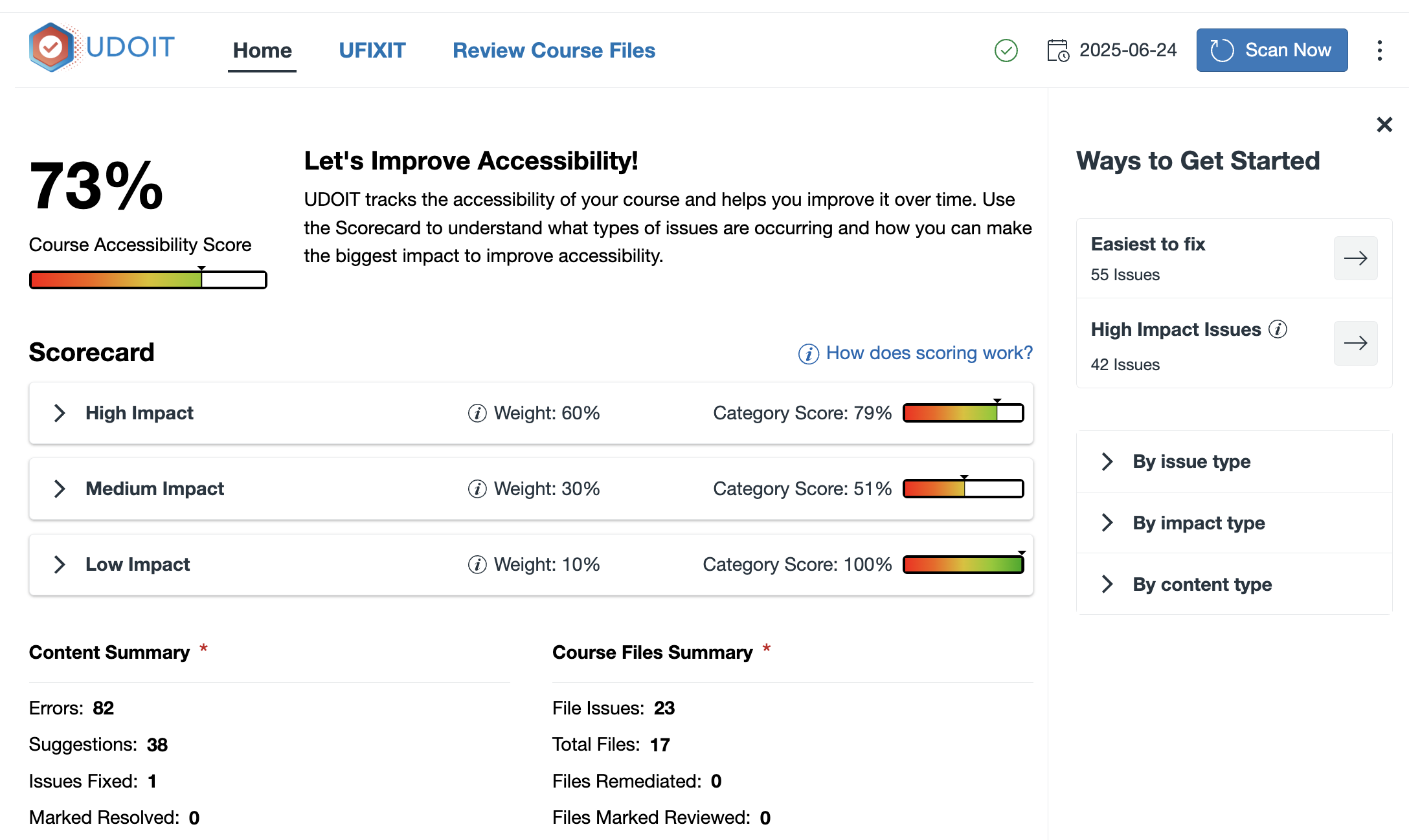Click the Category Score: 79% text
Screen dimensions: 1409x840
tap(802, 413)
